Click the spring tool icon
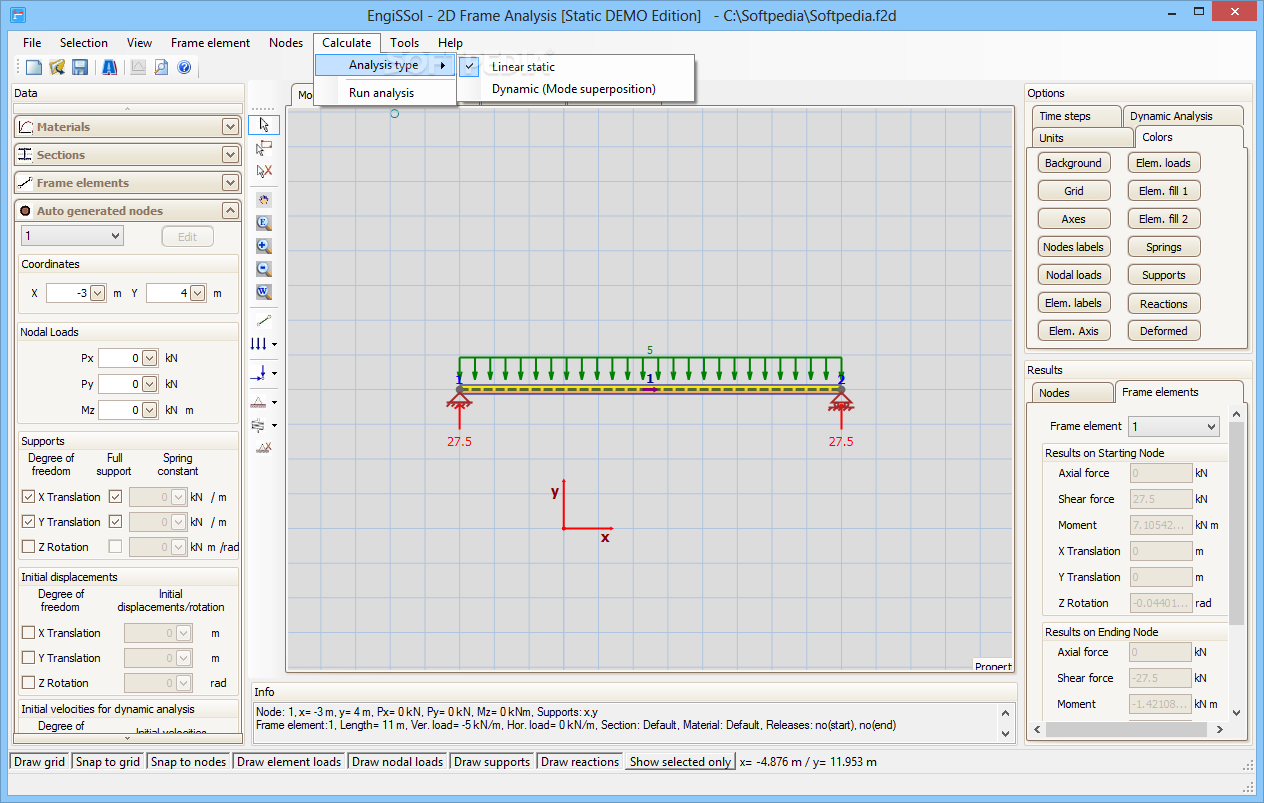1264x803 pixels. 259,425
